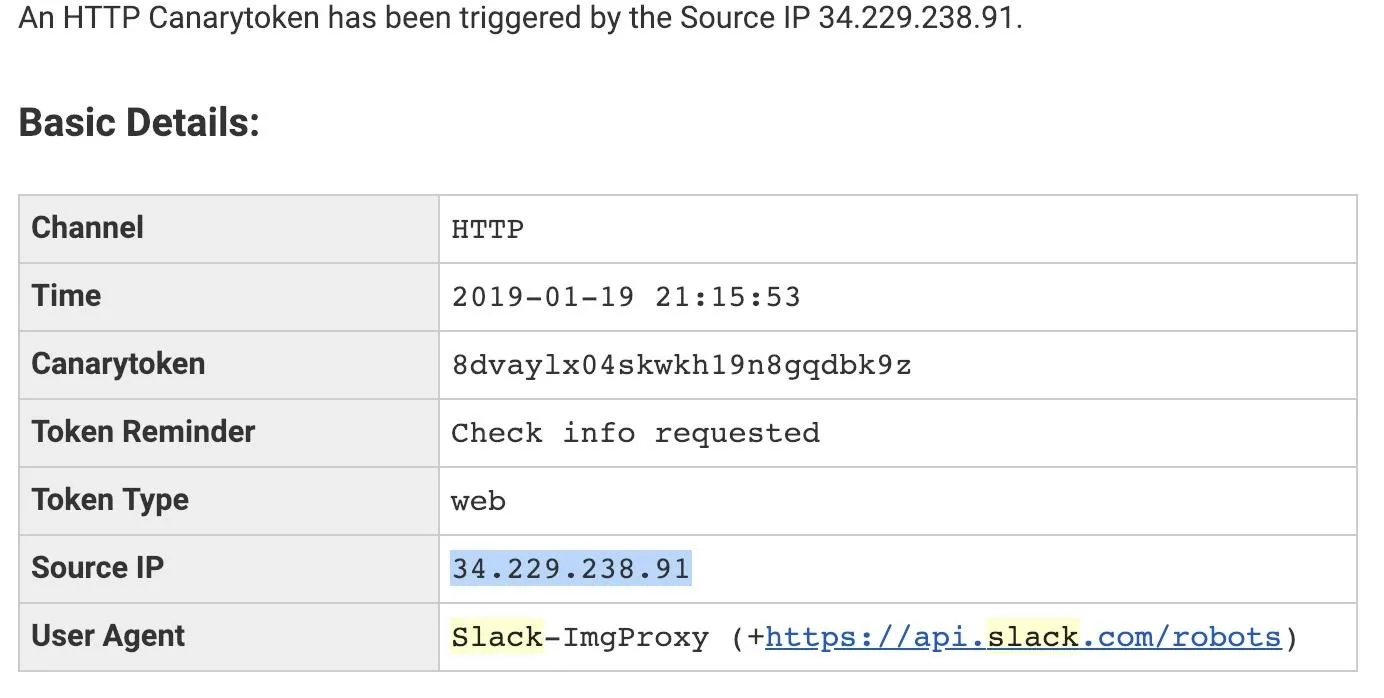The width and height of the screenshot is (1384, 698).
Task: Click the Basic Details heading
Action: (x=139, y=123)
